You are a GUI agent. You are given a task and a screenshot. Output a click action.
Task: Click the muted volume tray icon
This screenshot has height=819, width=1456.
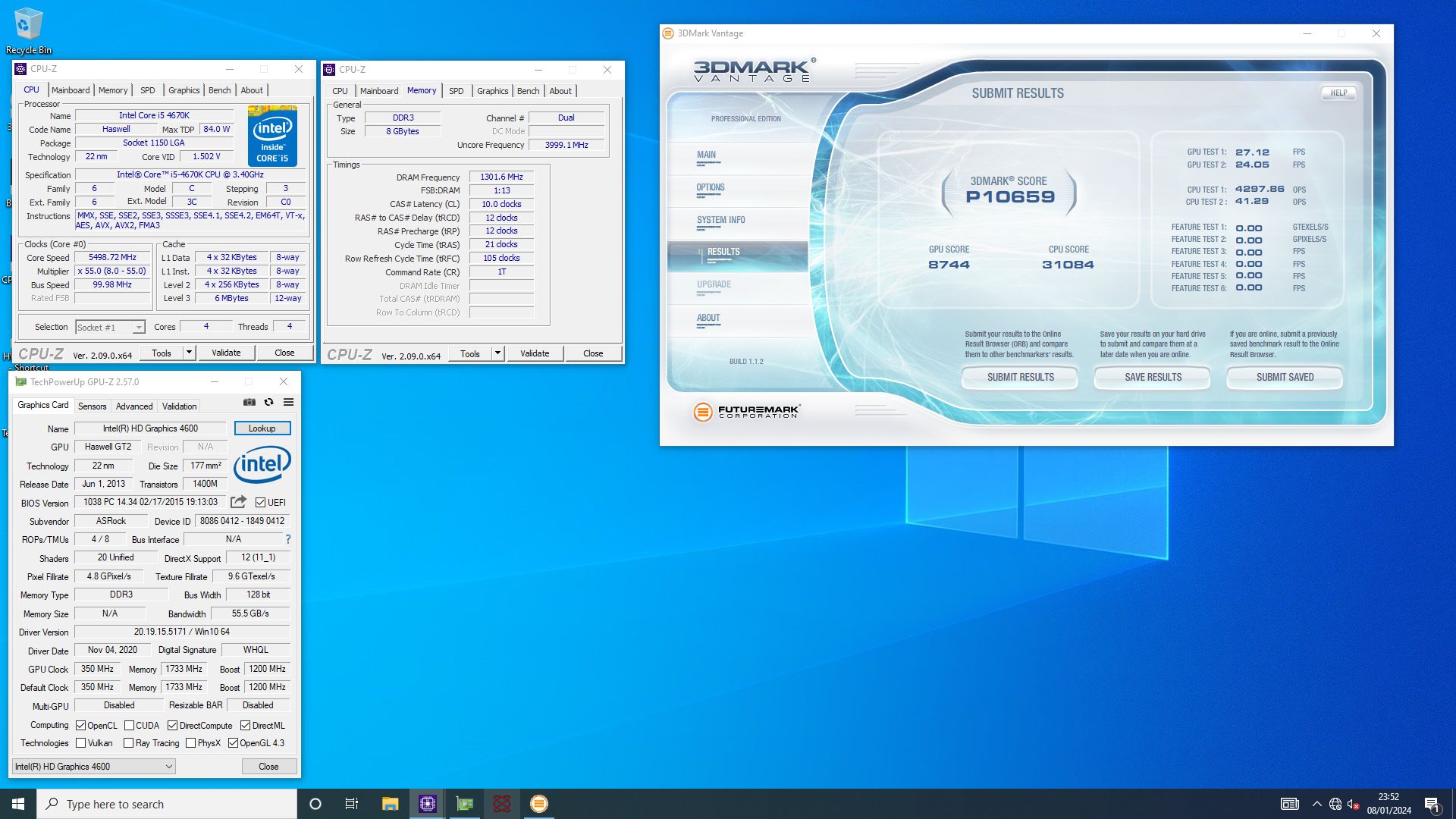pos(1353,804)
